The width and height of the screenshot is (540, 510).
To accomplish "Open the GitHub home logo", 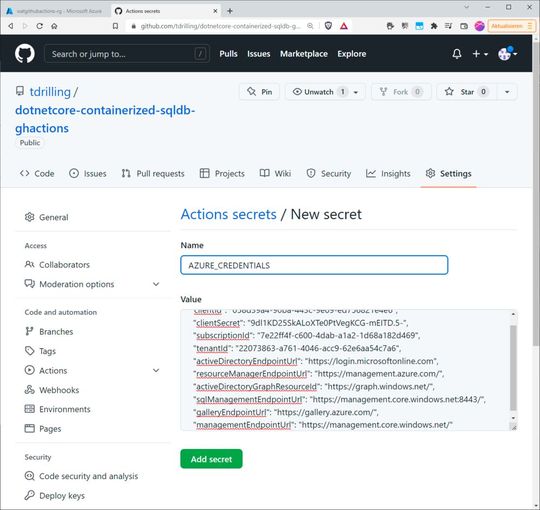I will click(x=25, y=54).
